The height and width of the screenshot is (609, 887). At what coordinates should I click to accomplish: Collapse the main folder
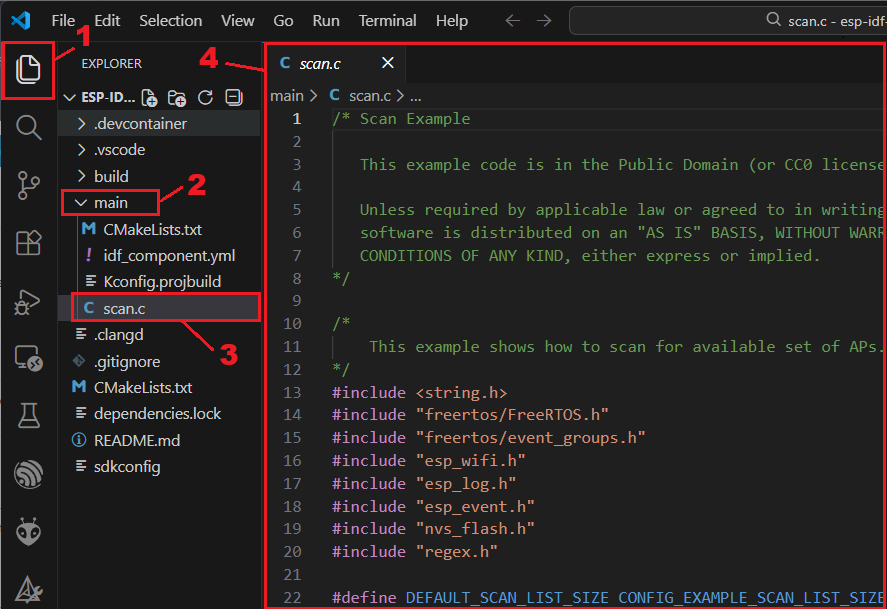110,203
